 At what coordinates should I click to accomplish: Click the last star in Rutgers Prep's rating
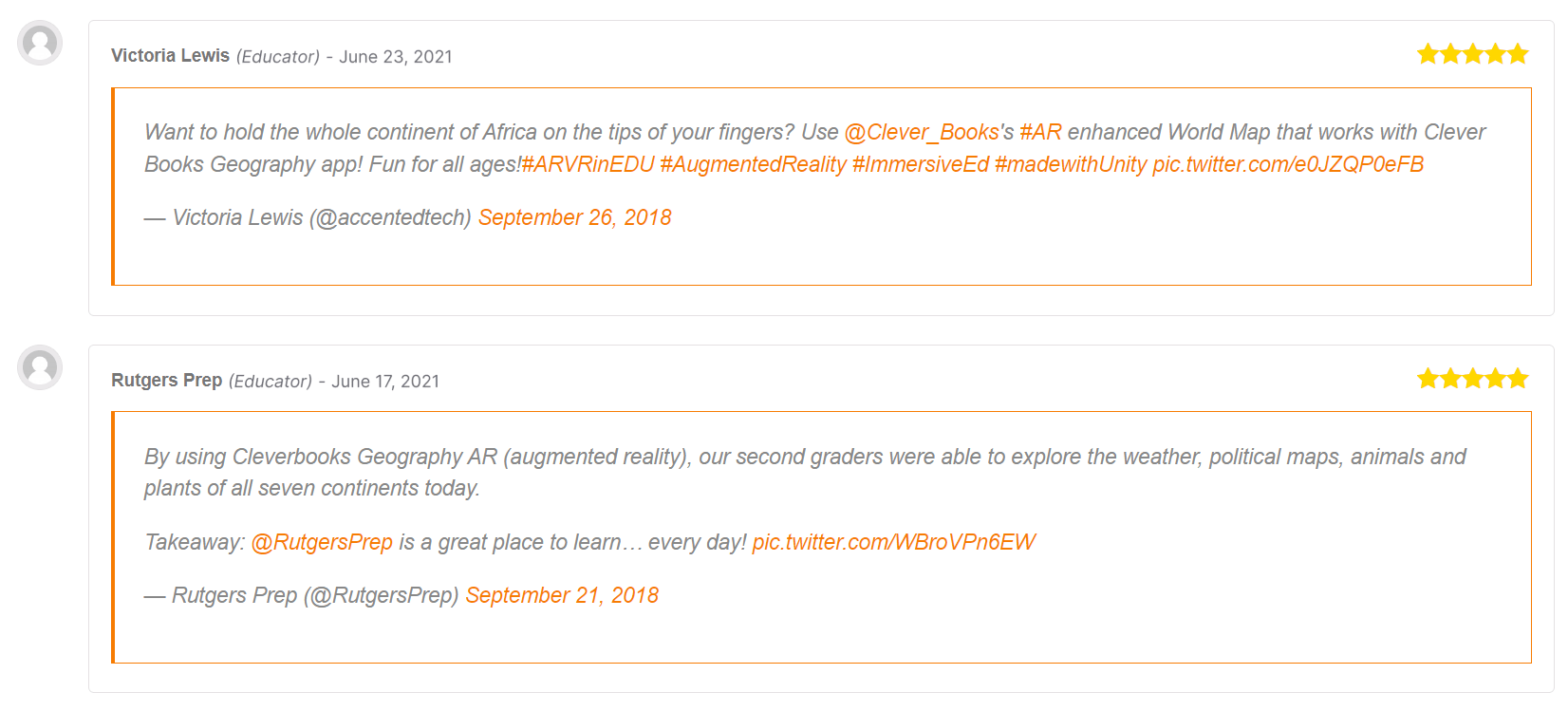(x=1519, y=379)
